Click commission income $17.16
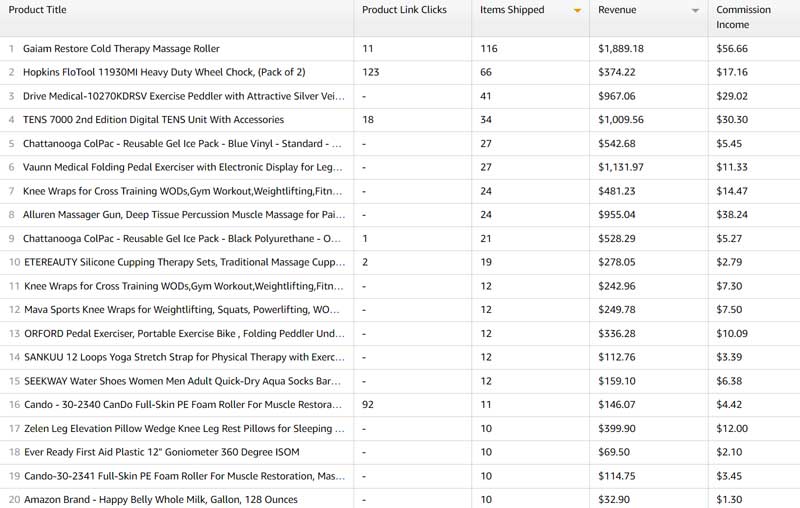Image resolution: width=800 pixels, height=508 pixels. 732,72
